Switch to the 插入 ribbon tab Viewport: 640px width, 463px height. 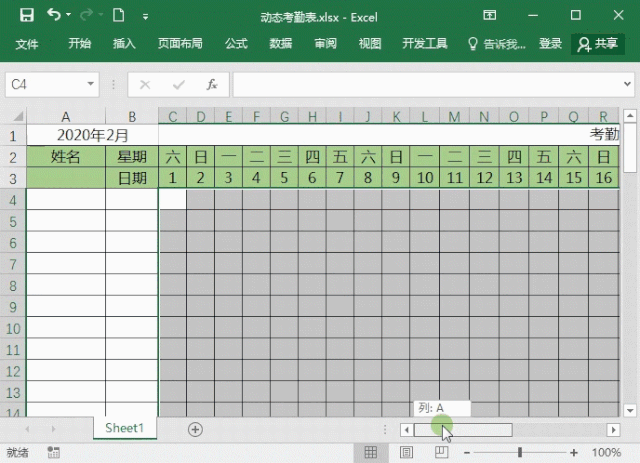124,43
